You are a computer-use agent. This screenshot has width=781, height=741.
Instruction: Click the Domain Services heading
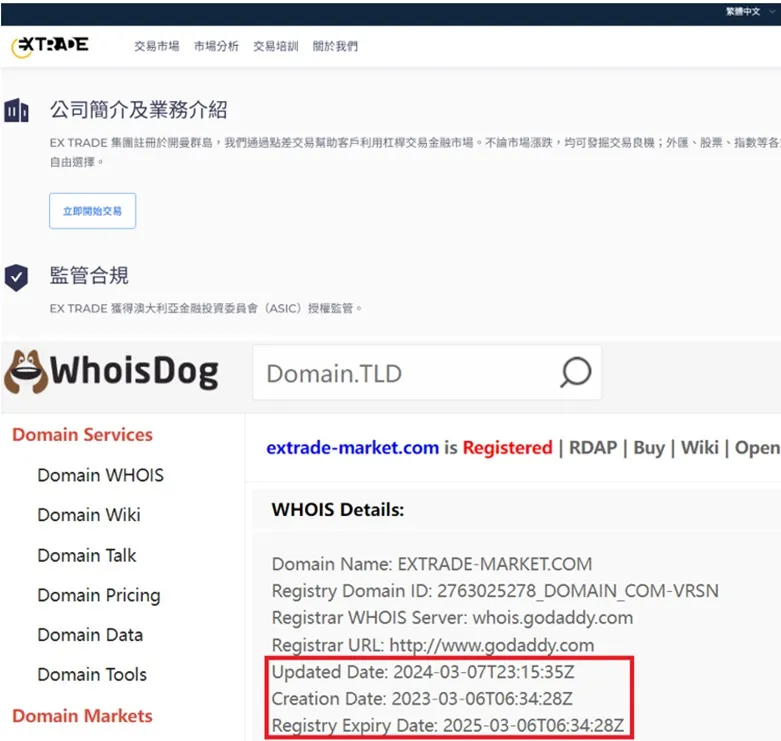[83, 435]
